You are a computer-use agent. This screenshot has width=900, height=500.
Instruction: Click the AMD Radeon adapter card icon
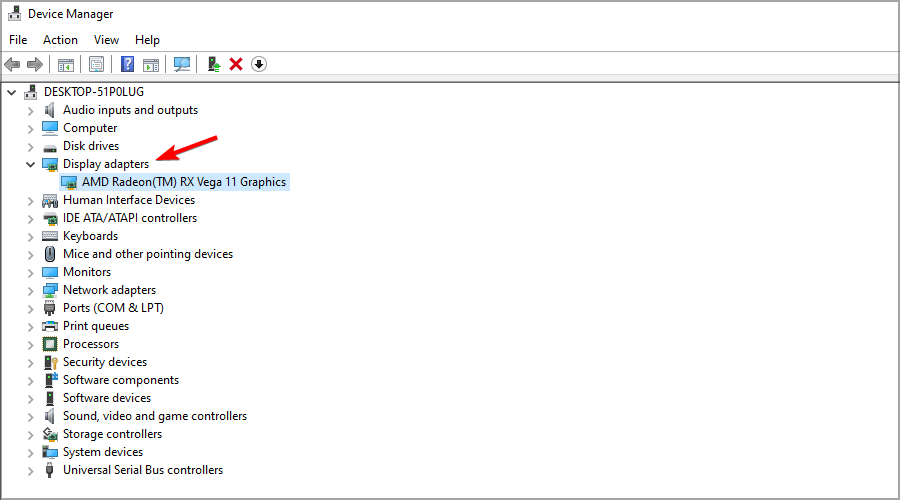(69, 183)
